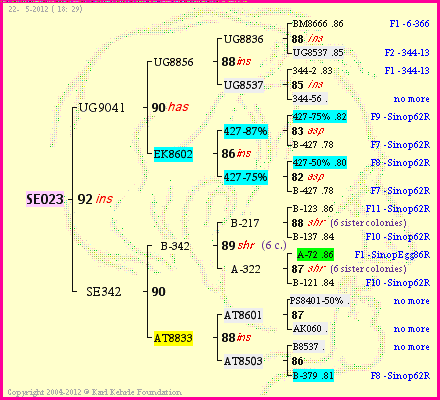Select the A-322 node
This screenshot has width=440, height=400.
tap(246, 269)
